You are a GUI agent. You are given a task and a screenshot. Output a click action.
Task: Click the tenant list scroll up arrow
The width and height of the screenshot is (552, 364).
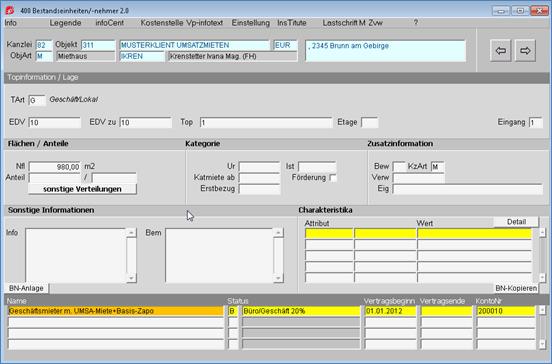coord(542,310)
